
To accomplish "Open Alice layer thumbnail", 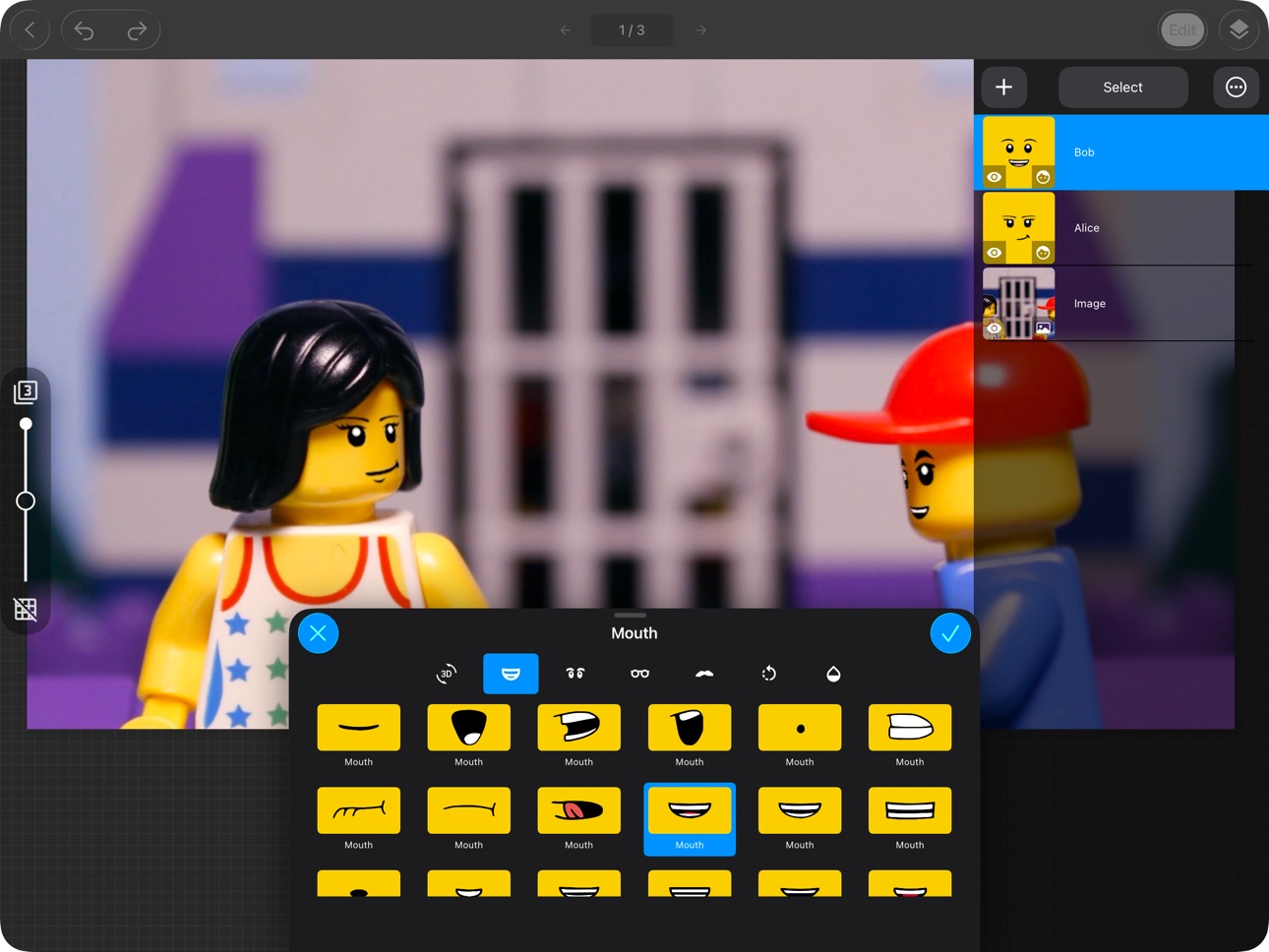I will point(1019,228).
